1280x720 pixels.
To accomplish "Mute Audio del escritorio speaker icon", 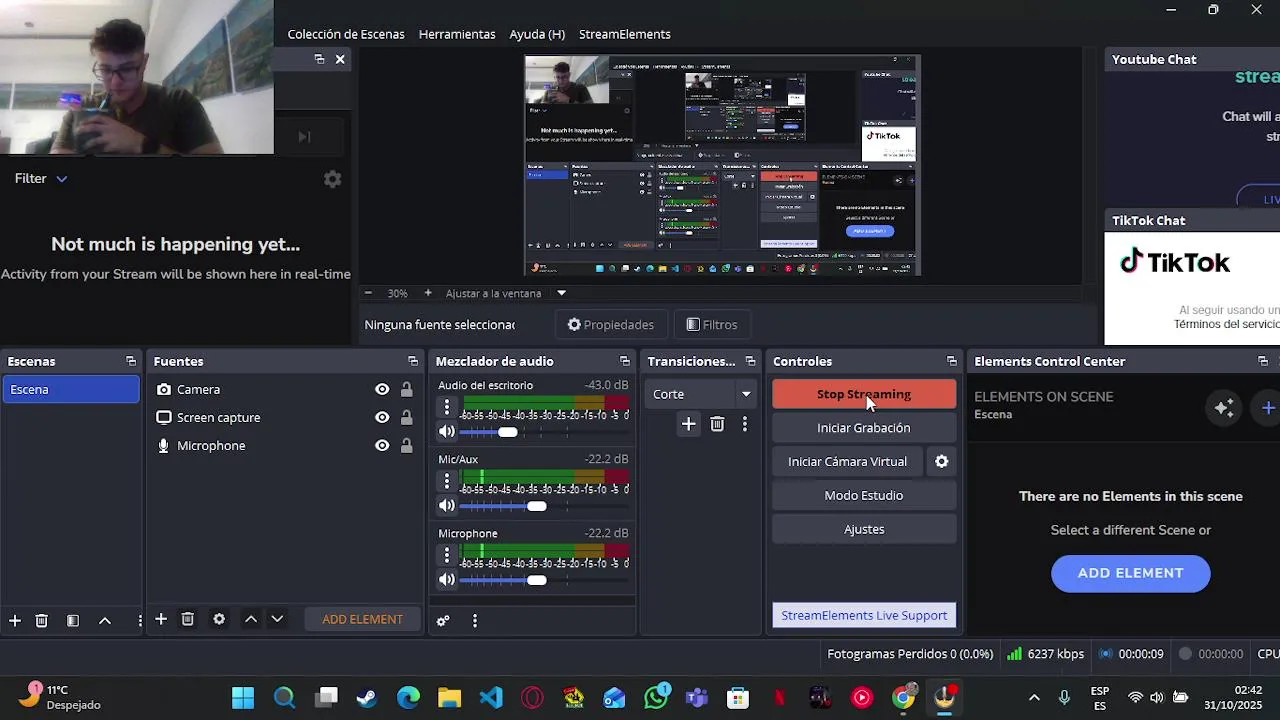I will pos(446,432).
